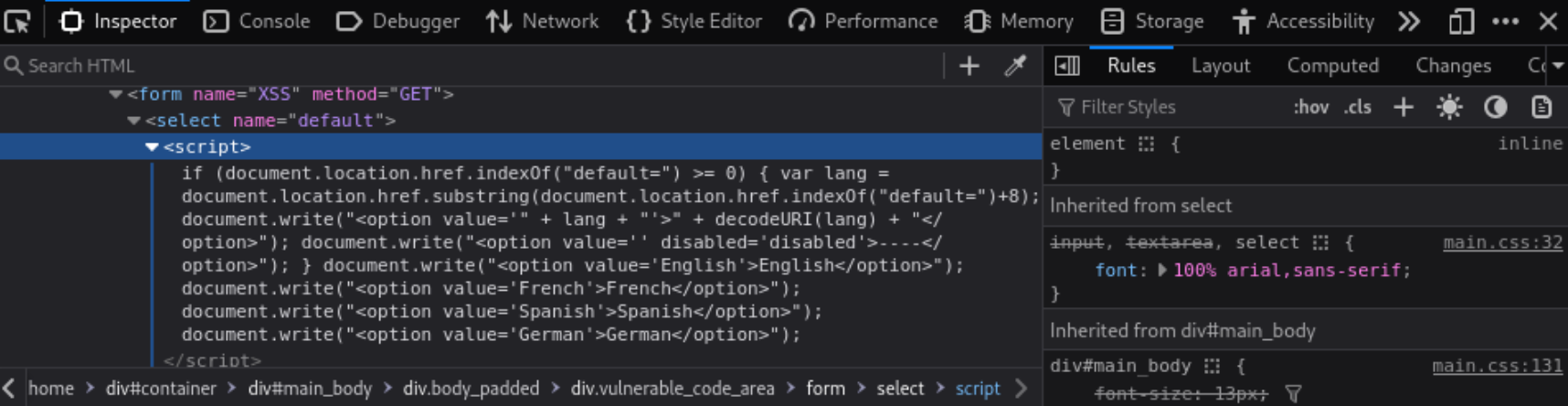The height and width of the screenshot is (406, 1568).
Task: Select the Changes tab
Action: (1453, 66)
